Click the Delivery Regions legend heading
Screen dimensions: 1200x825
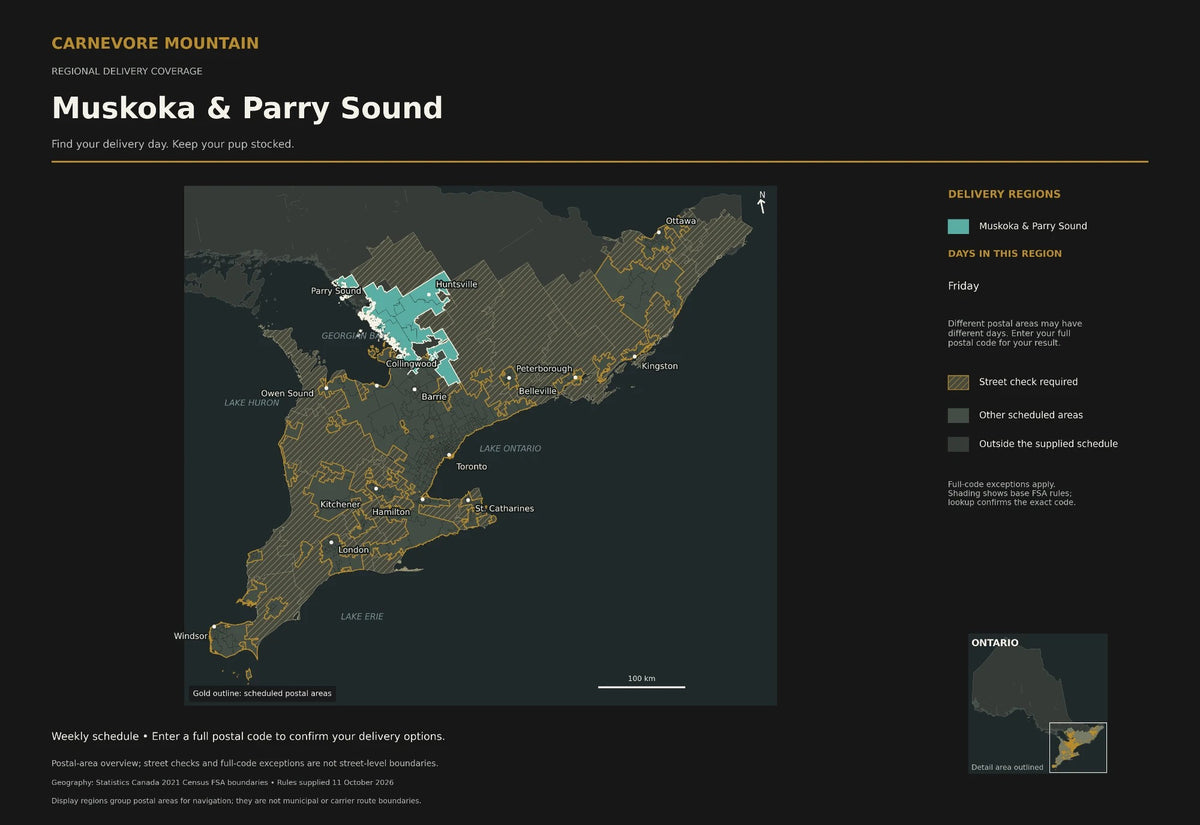1004,195
